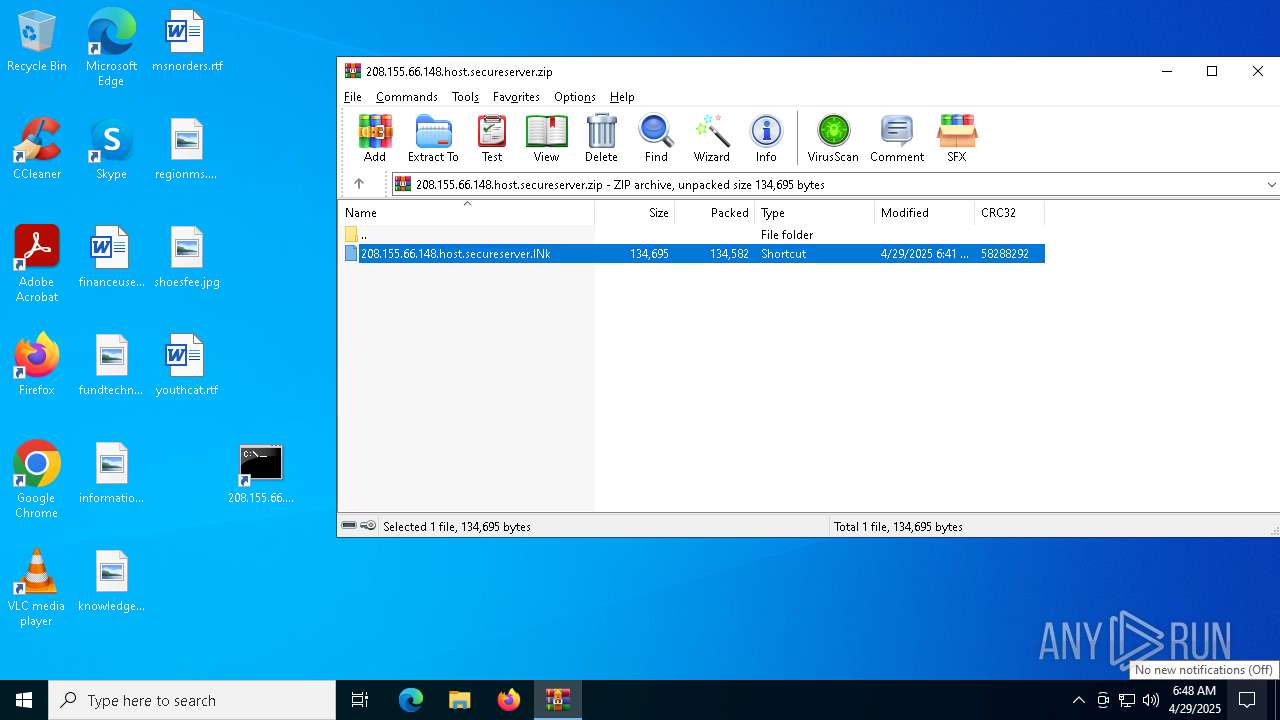Image resolution: width=1280 pixels, height=720 pixels.
Task: Click the drive/key icon in status bar
Action: (359, 526)
